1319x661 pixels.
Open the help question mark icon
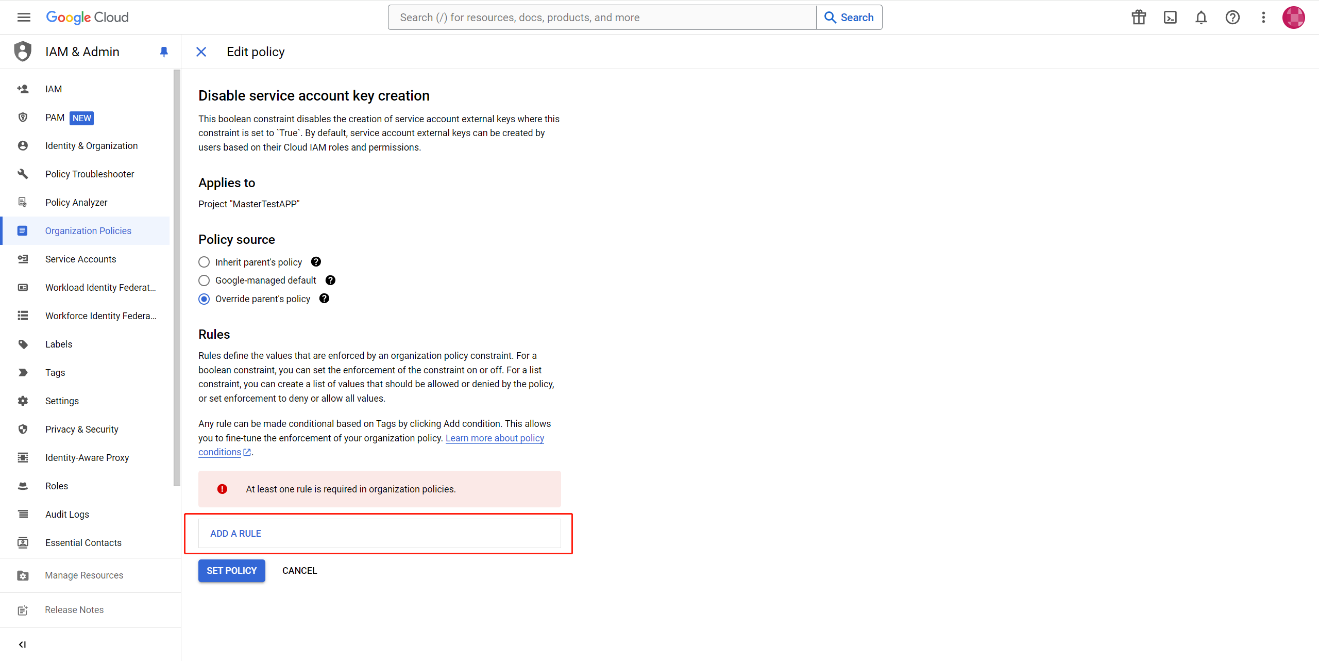point(1232,17)
